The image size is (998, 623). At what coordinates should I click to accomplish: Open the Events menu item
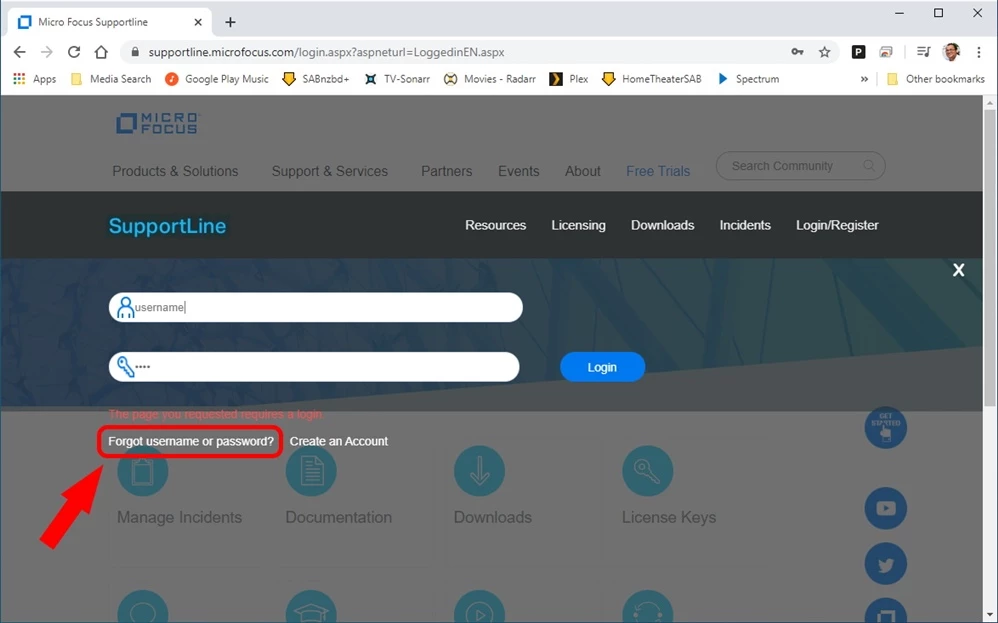(519, 171)
